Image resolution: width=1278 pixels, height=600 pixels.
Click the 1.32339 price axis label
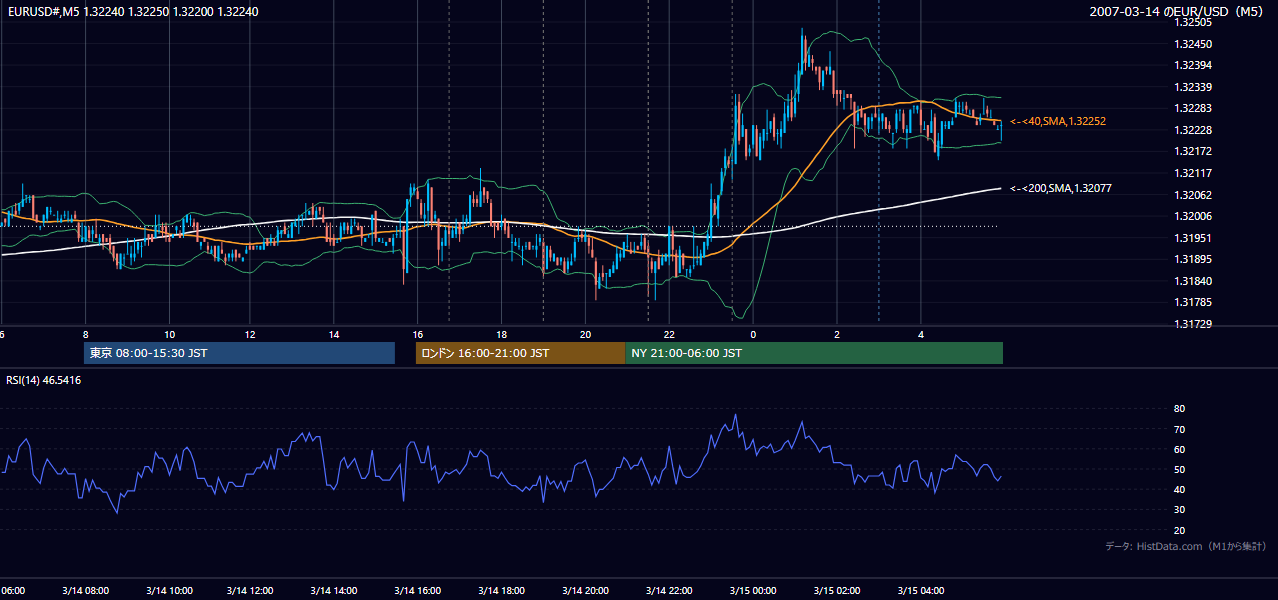click(1193, 87)
